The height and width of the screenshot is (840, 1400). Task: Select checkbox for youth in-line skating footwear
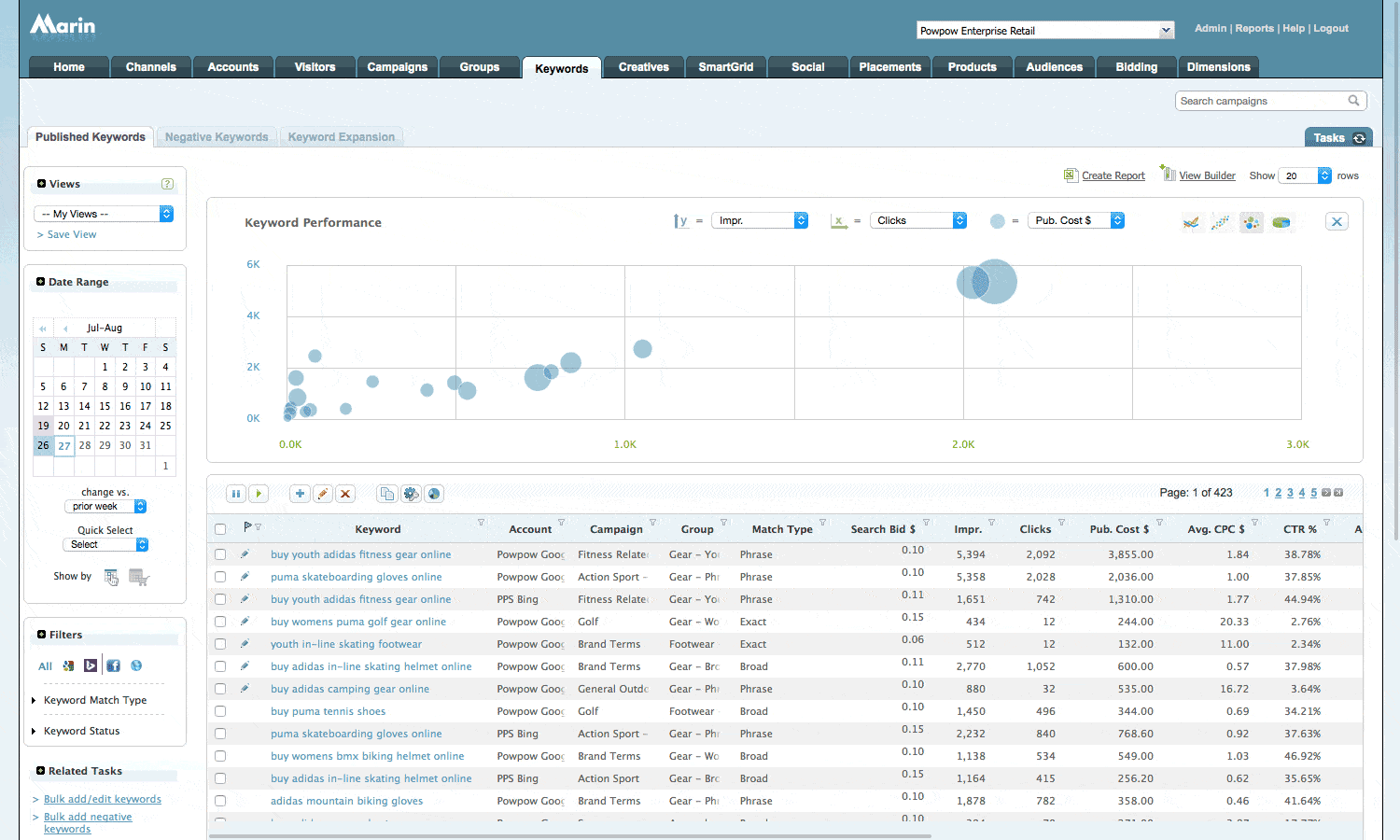[220, 644]
